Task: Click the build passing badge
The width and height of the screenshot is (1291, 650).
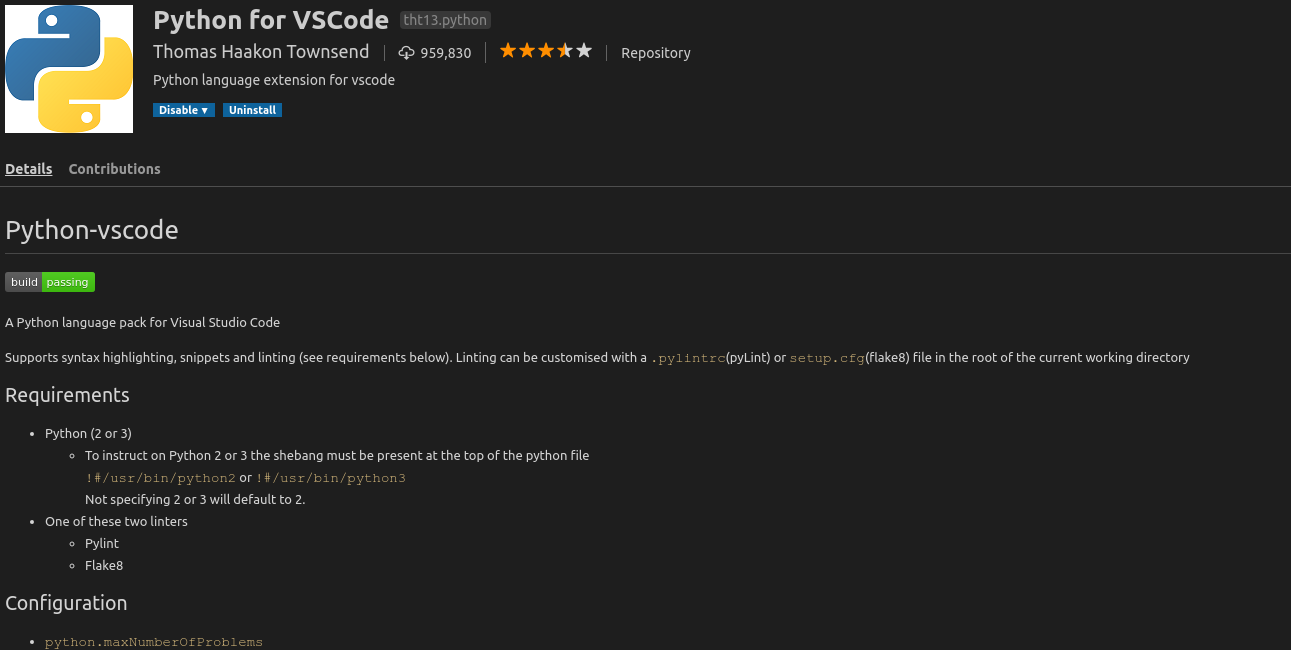Action: coord(50,281)
